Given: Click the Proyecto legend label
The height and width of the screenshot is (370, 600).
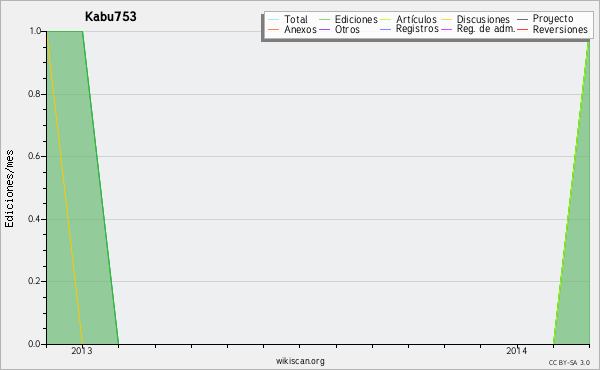Looking at the screenshot, I should tap(553, 19).
